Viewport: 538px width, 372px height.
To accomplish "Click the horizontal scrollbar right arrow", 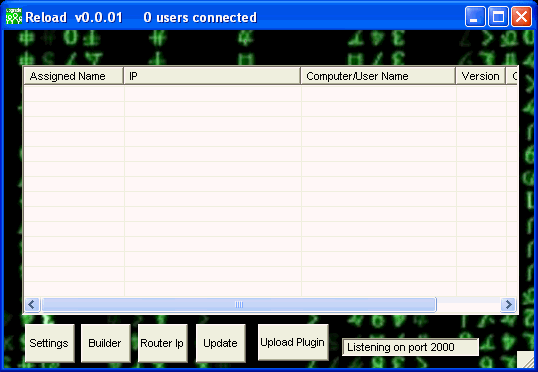I will (x=508, y=304).
